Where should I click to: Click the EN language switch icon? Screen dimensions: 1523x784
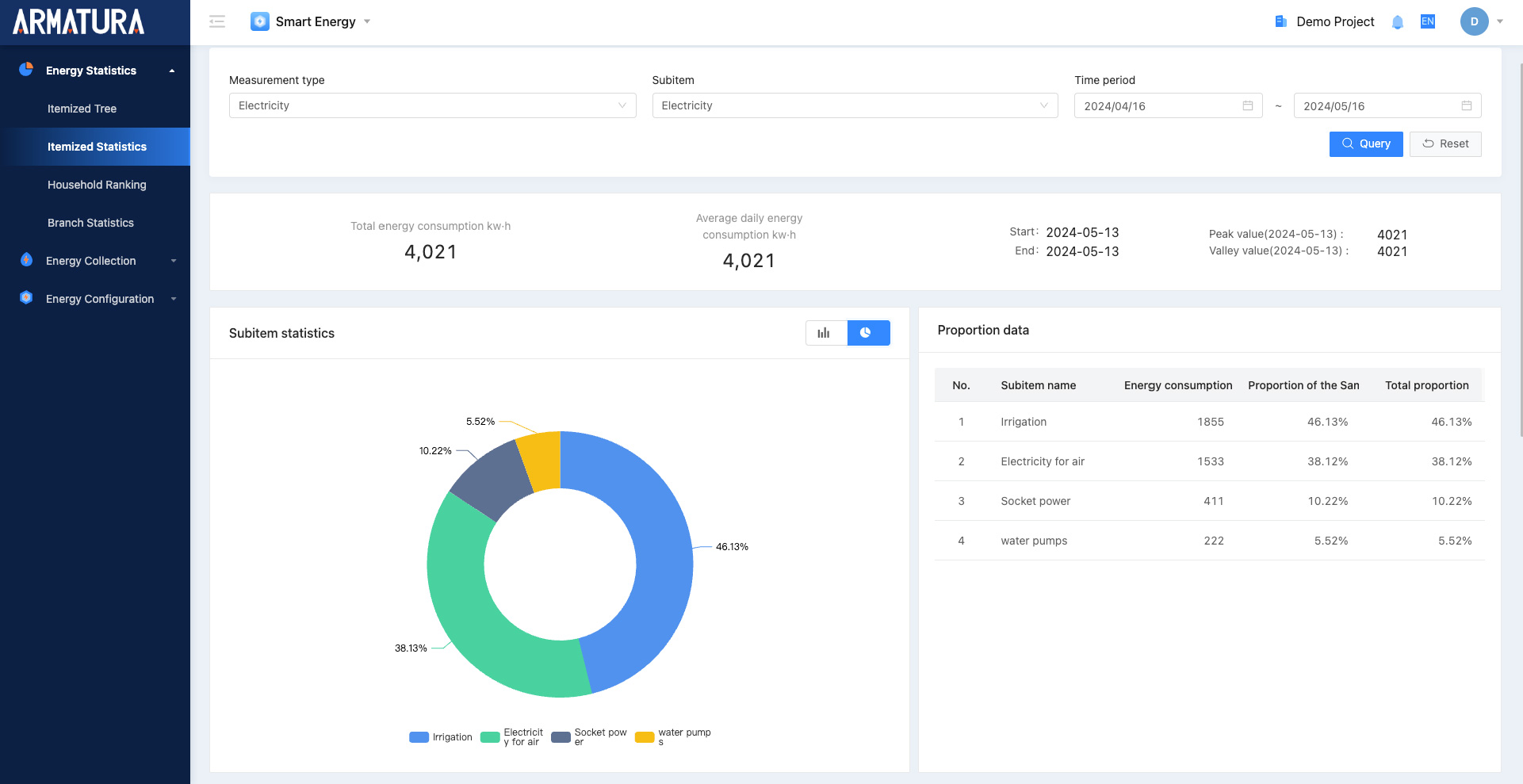[x=1427, y=21]
